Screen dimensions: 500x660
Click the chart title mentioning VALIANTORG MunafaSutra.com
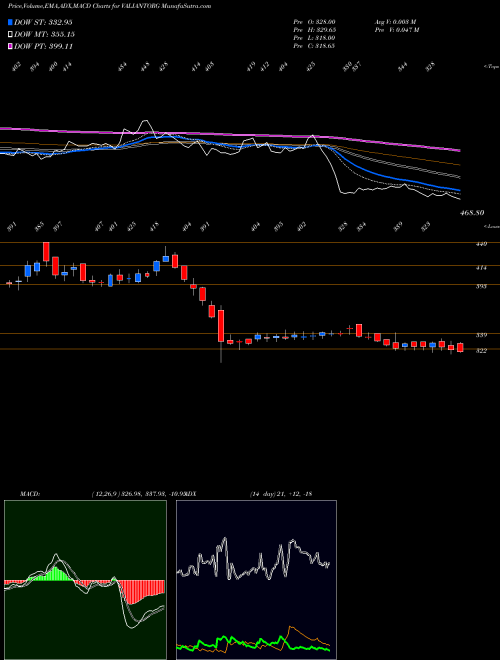click(109, 6)
